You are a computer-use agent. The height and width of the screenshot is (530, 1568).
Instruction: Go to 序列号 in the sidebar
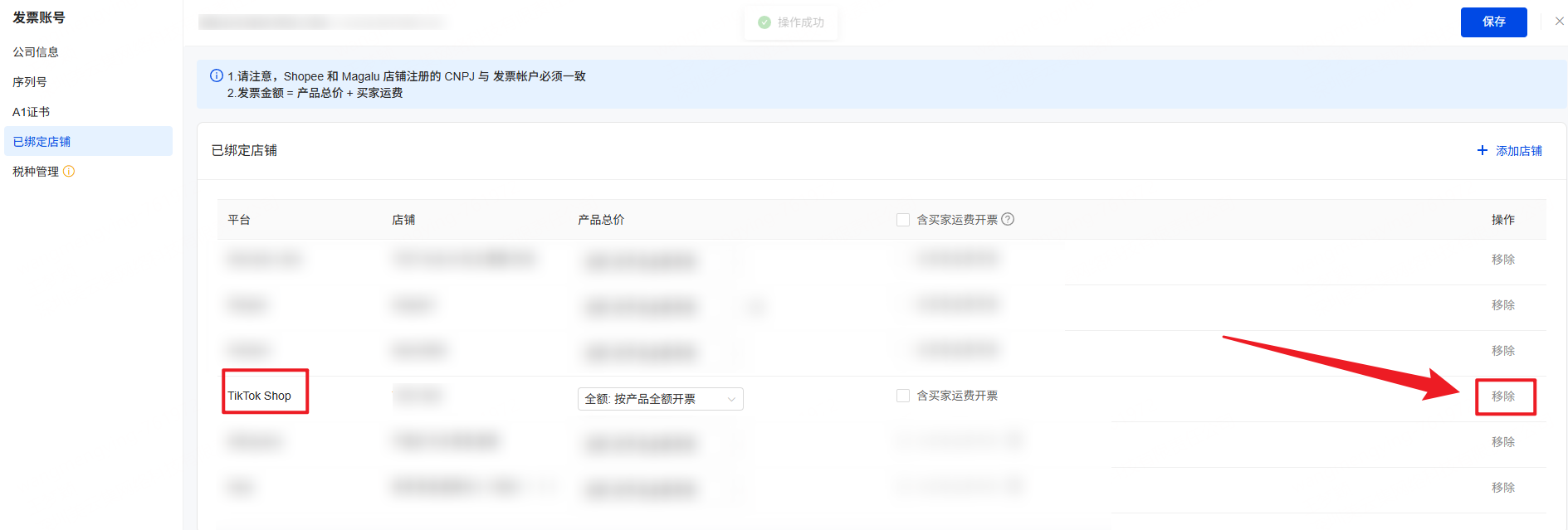coord(30,82)
